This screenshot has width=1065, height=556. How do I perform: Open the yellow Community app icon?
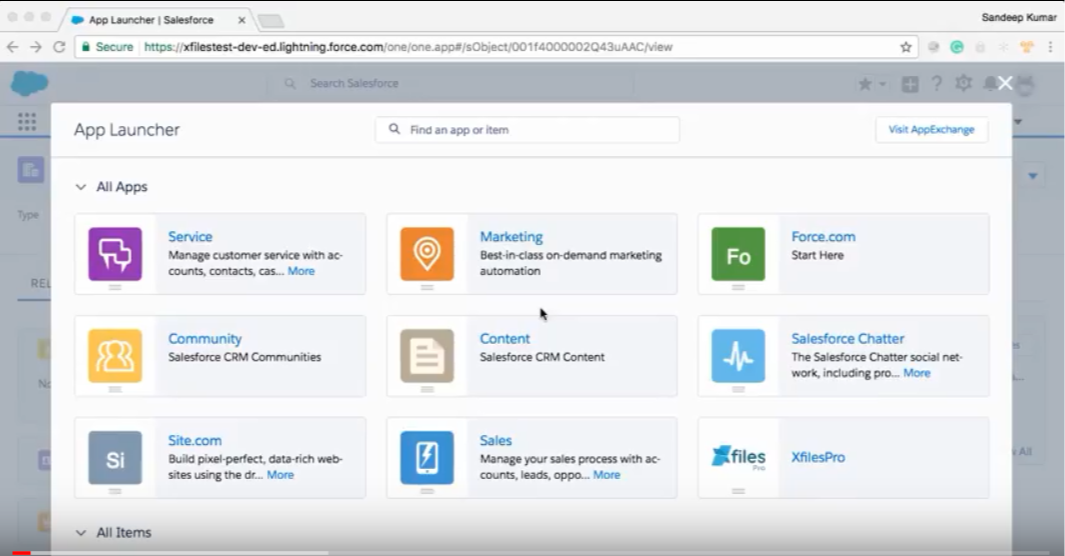coord(115,356)
